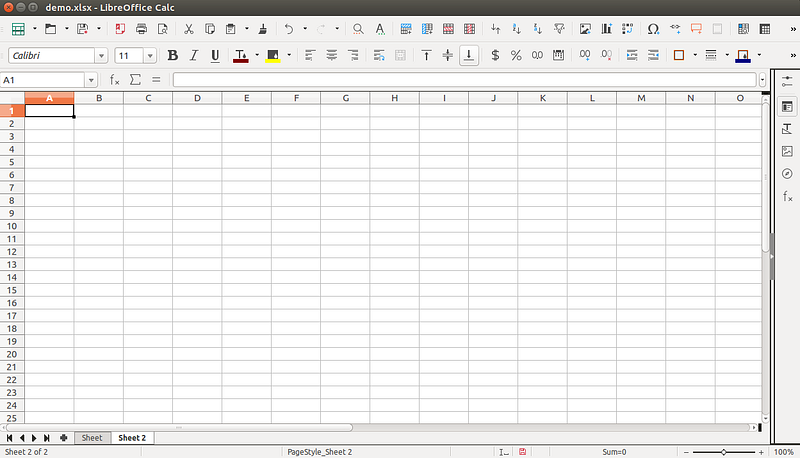800x458 pixels.
Task: Toggle Align Top
Action: 426,55
